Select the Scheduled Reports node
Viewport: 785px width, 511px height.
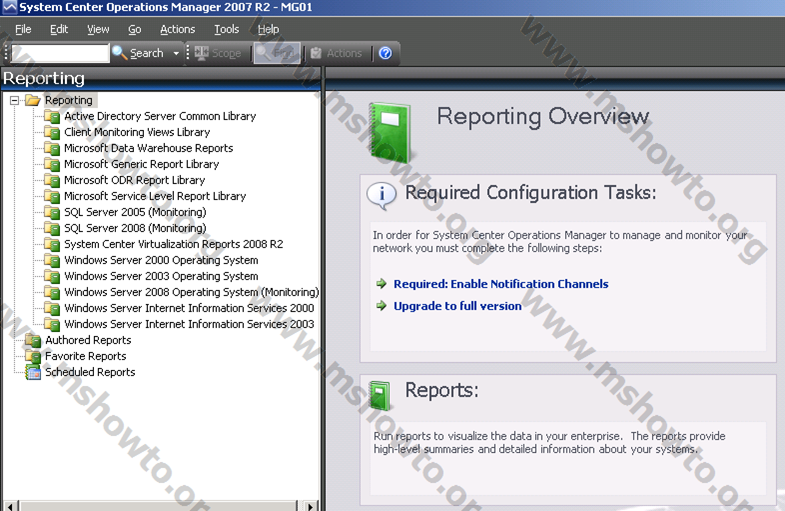(x=90, y=372)
